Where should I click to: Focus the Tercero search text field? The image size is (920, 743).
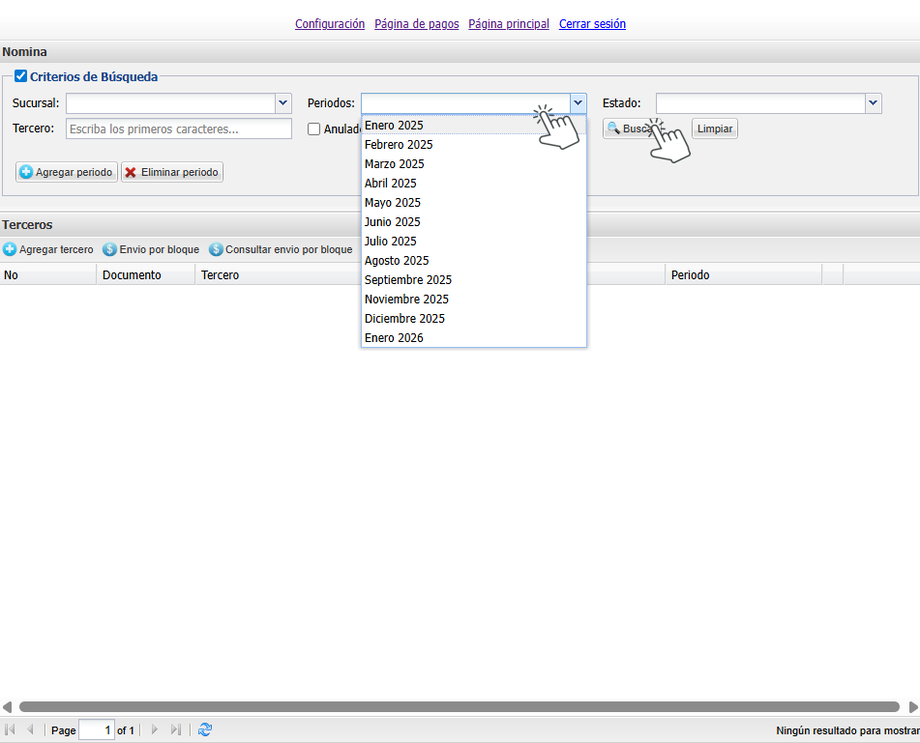(179, 129)
